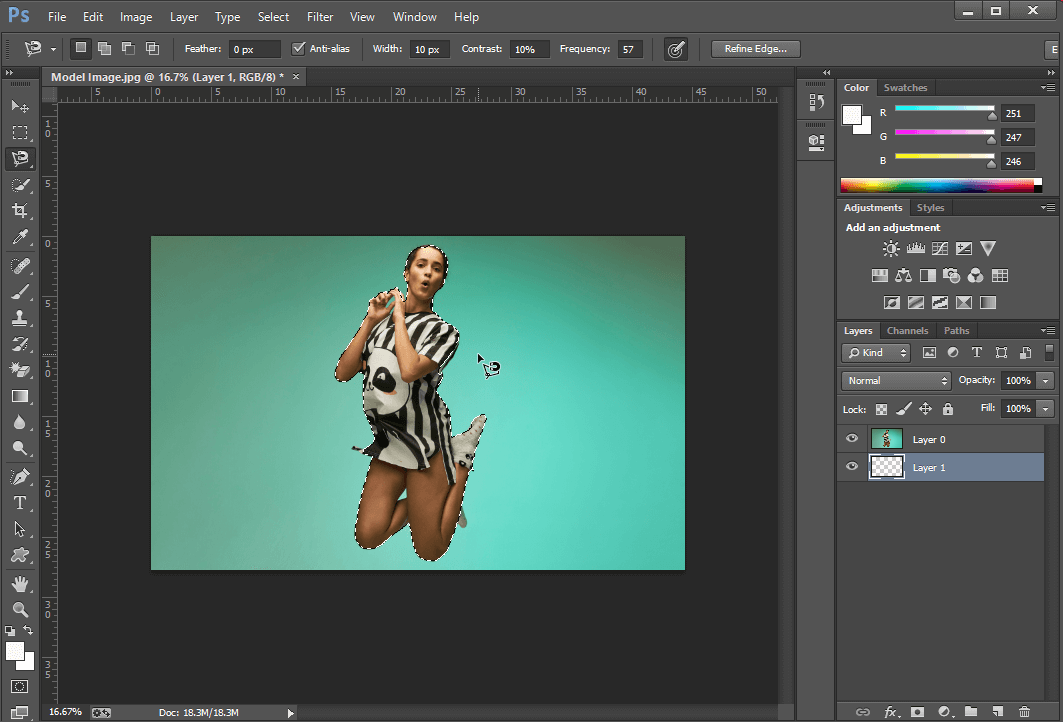Select the Move tool
The width and height of the screenshot is (1063, 722).
coord(19,106)
